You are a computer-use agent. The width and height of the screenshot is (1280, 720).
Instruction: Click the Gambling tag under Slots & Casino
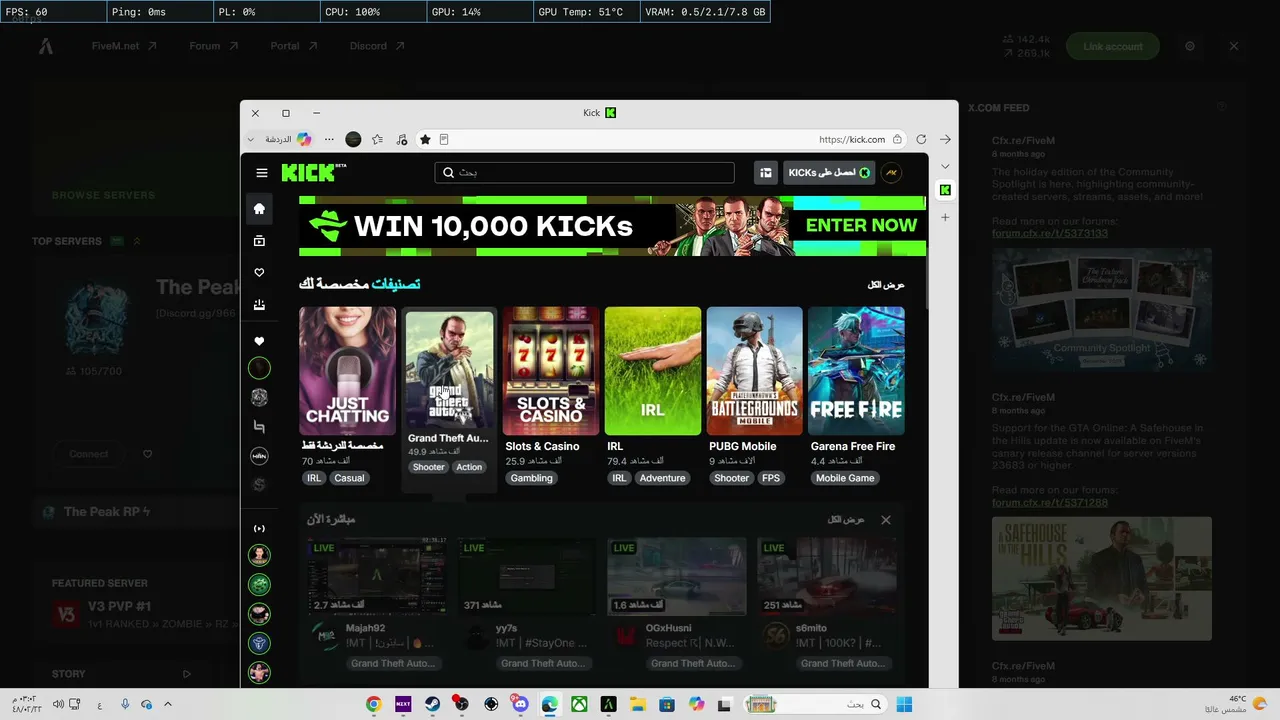[x=532, y=478]
